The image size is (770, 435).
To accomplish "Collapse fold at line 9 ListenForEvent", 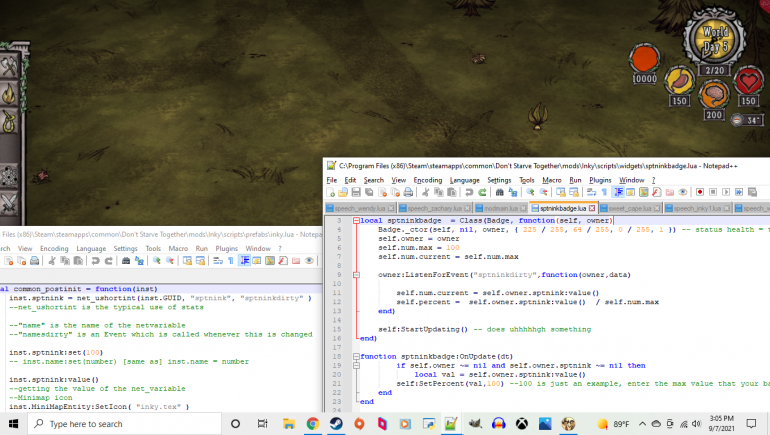I will point(356,275).
